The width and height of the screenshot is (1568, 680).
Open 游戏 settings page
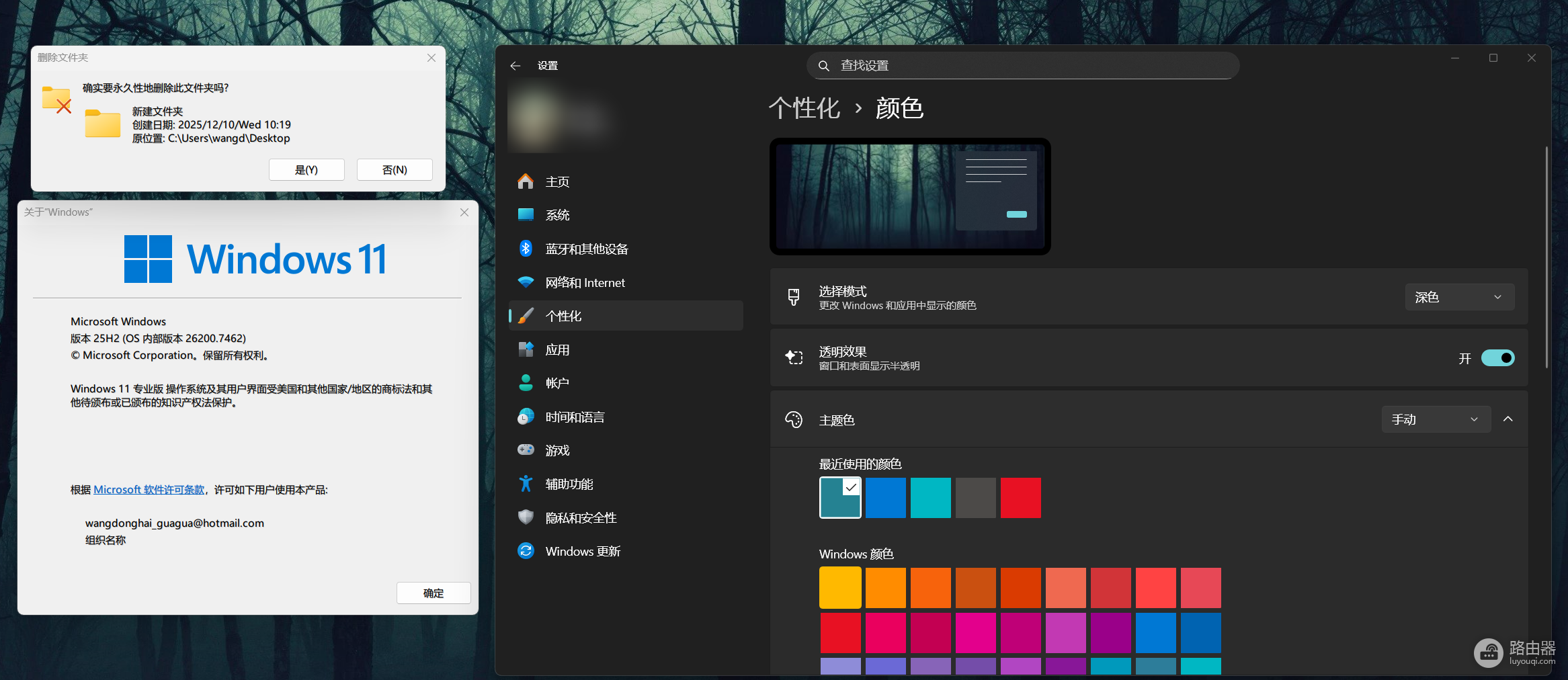[x=626, y=450]
